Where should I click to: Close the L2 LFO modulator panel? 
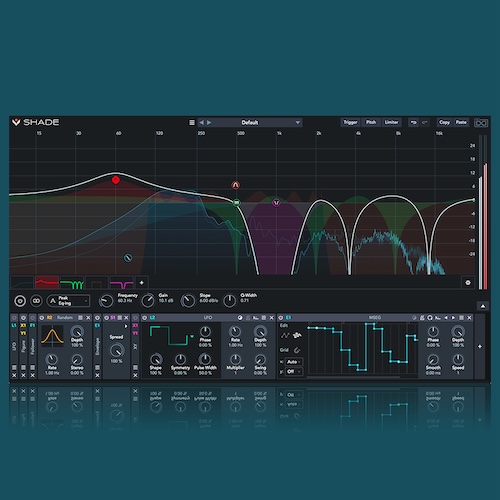272,318
